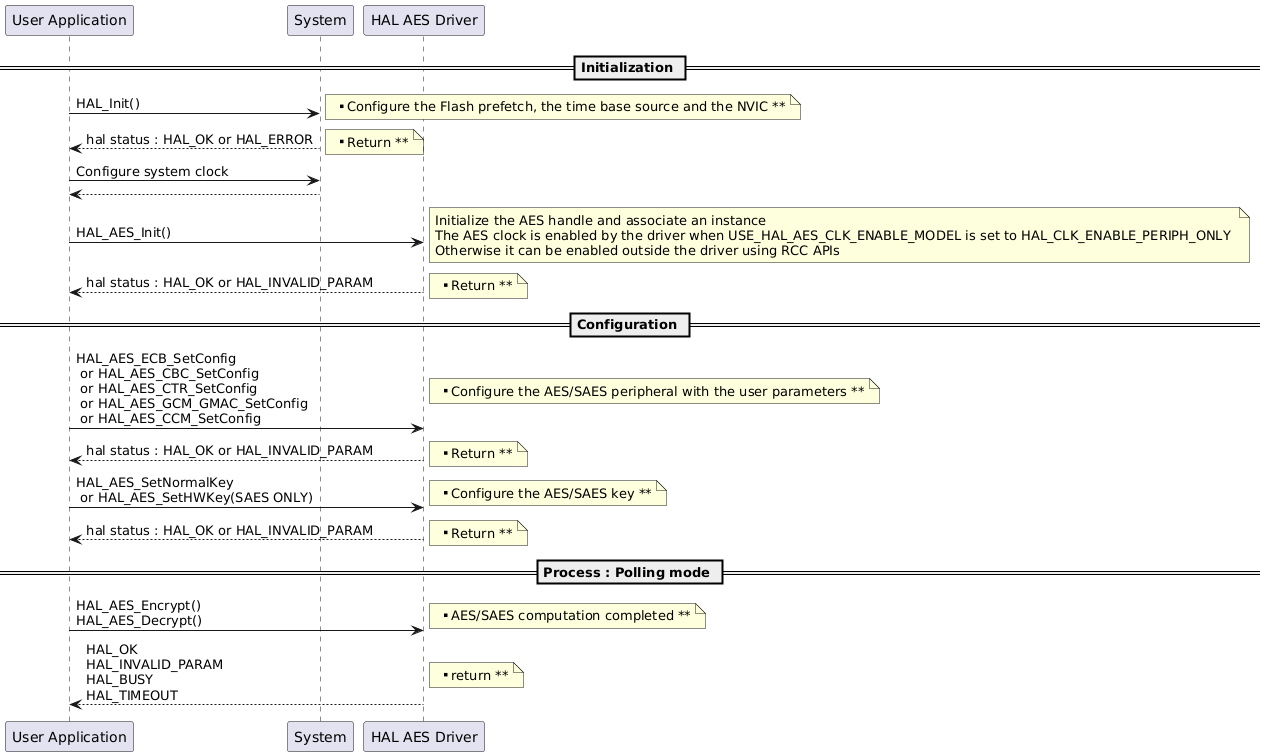Click the bottom System participant box
The width and height of the screenshot is (1265, 756).
pos(319,737)
